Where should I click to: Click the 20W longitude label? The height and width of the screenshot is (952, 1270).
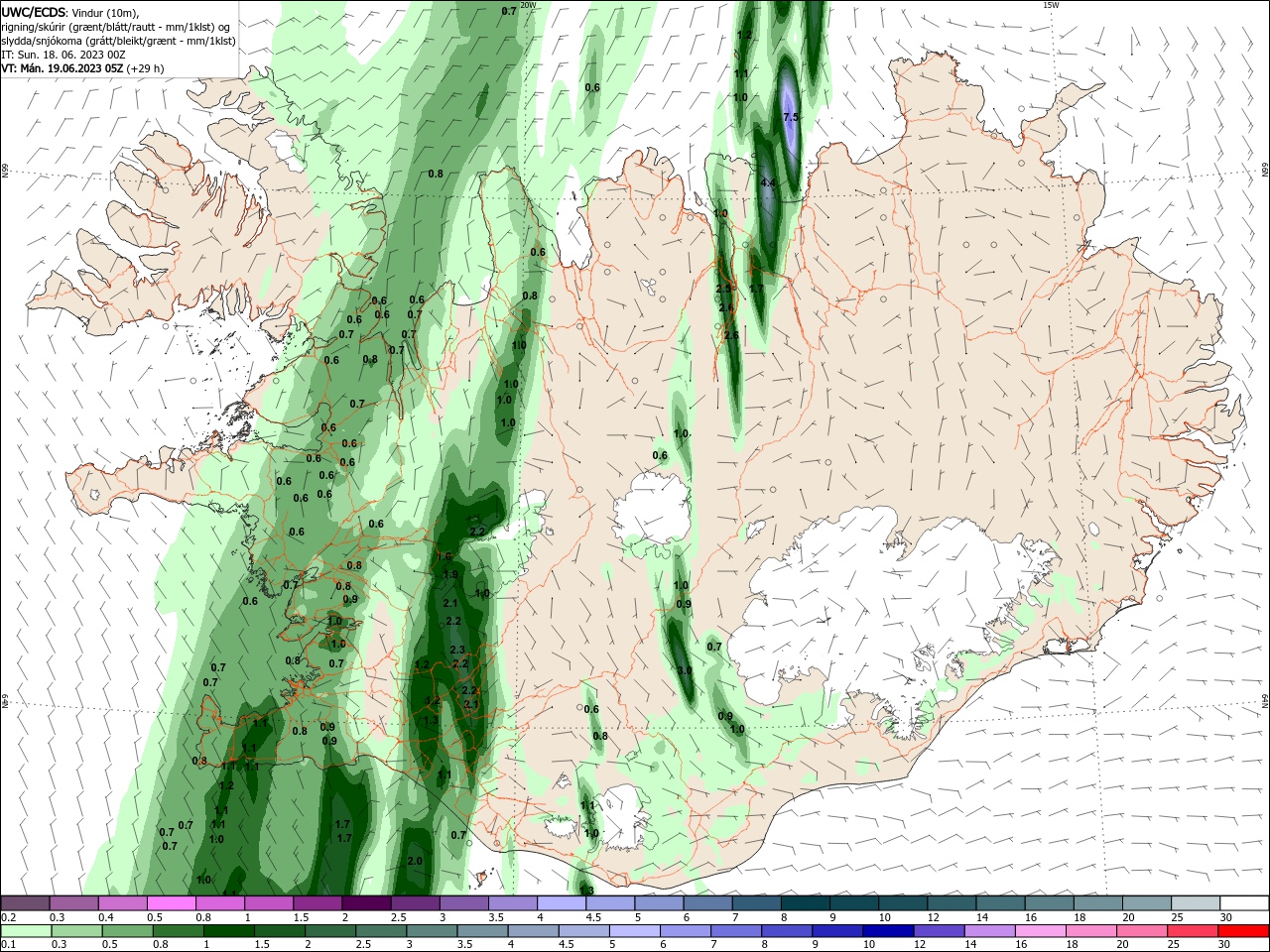click(528, 5)
